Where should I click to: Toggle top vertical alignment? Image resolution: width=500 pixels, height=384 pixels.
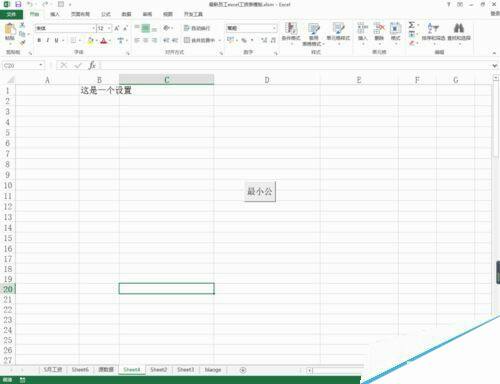click(x=137, y=28)
